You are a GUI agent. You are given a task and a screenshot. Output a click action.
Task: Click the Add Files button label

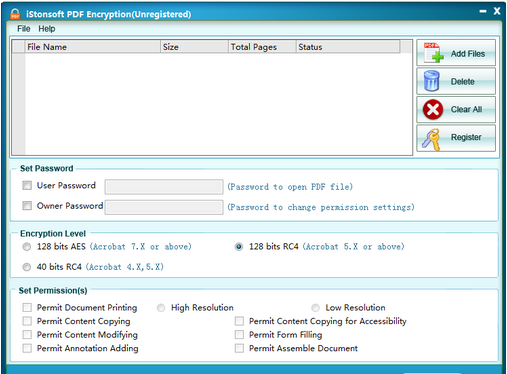click(468, 54)
